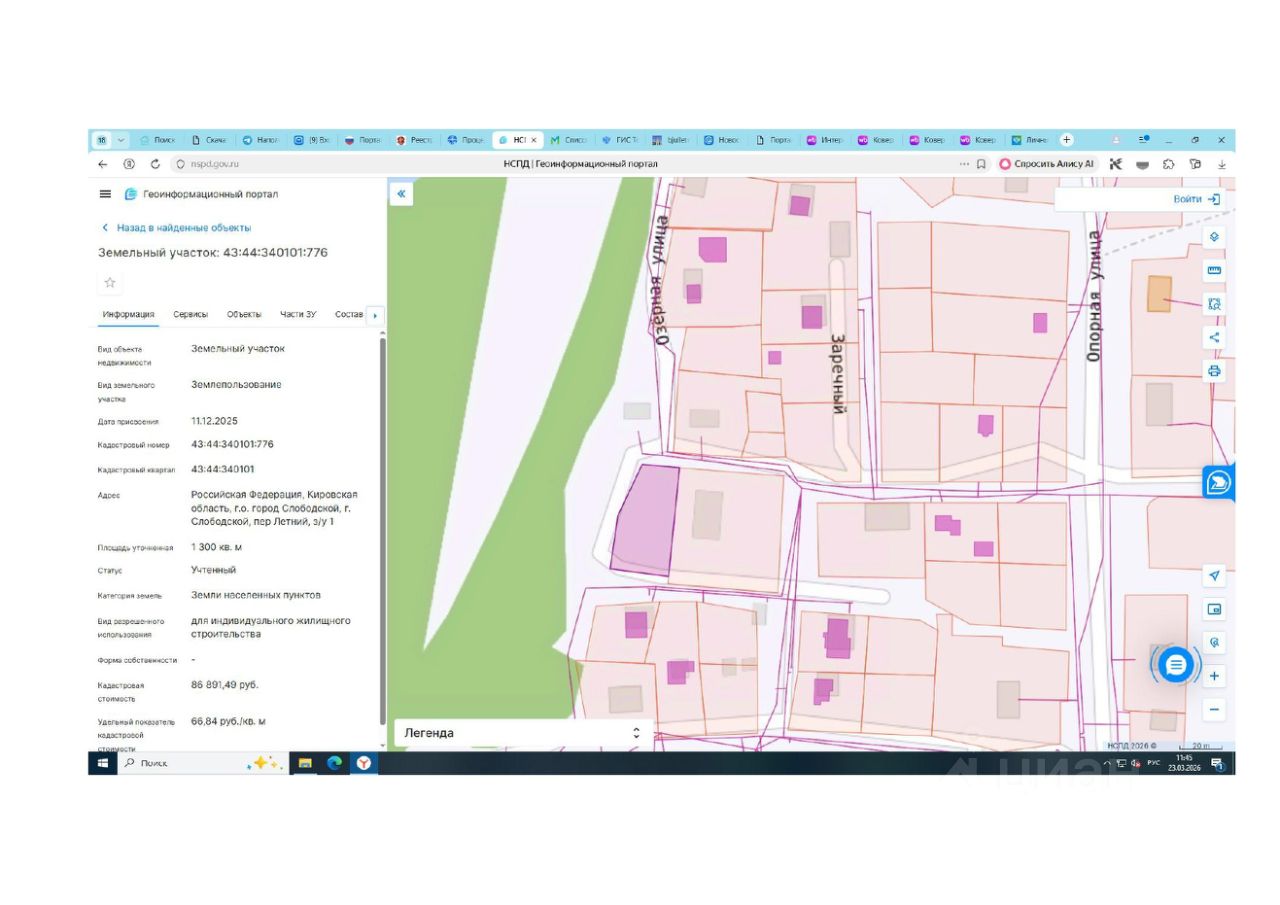Open the Объекты tab

click(x=244, y=314)
